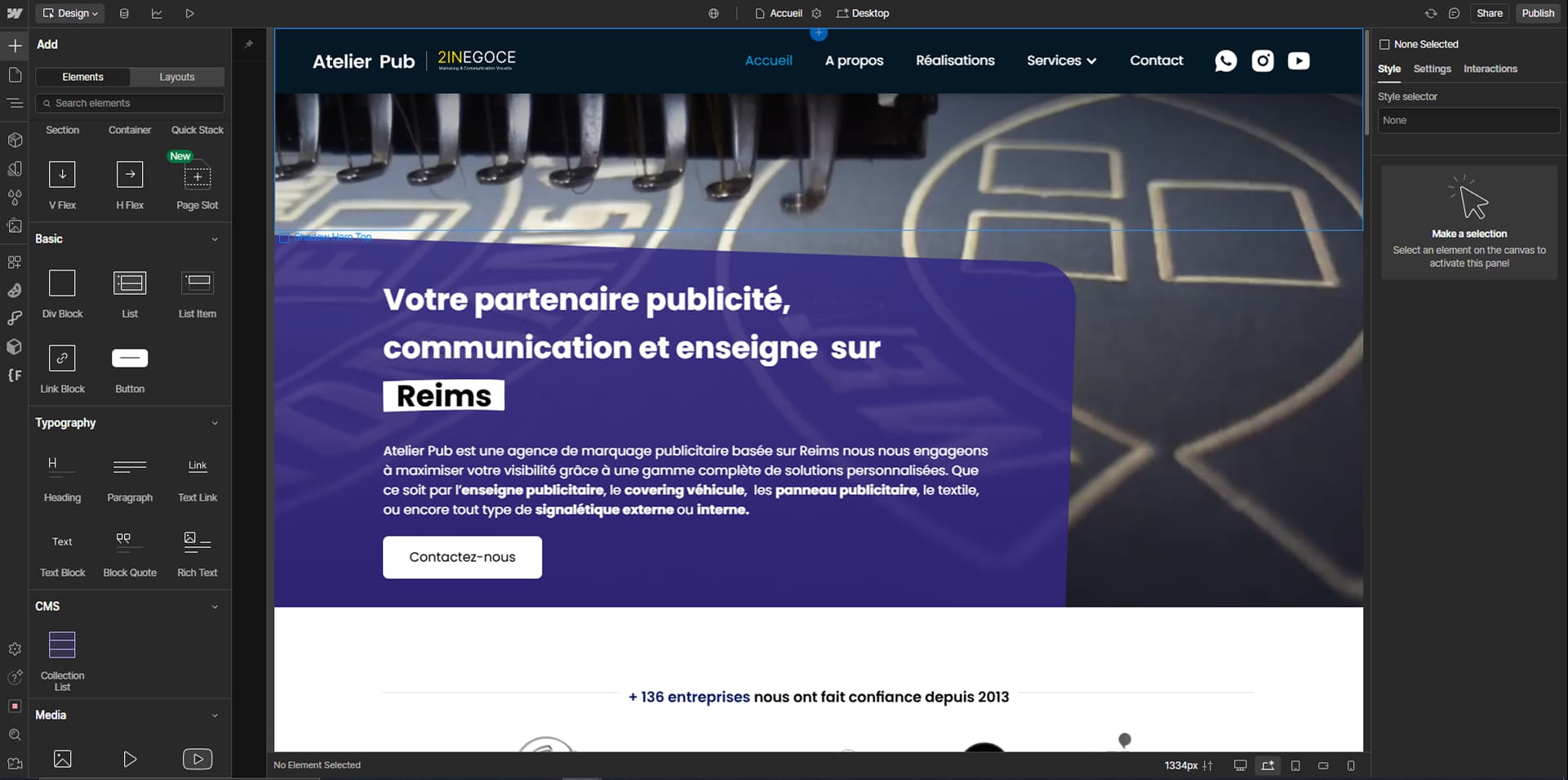This screenshot has height=780, width=1568.
Task: Open the Pages panel icon
Action: pyautogui.click(x=15, y=75)
